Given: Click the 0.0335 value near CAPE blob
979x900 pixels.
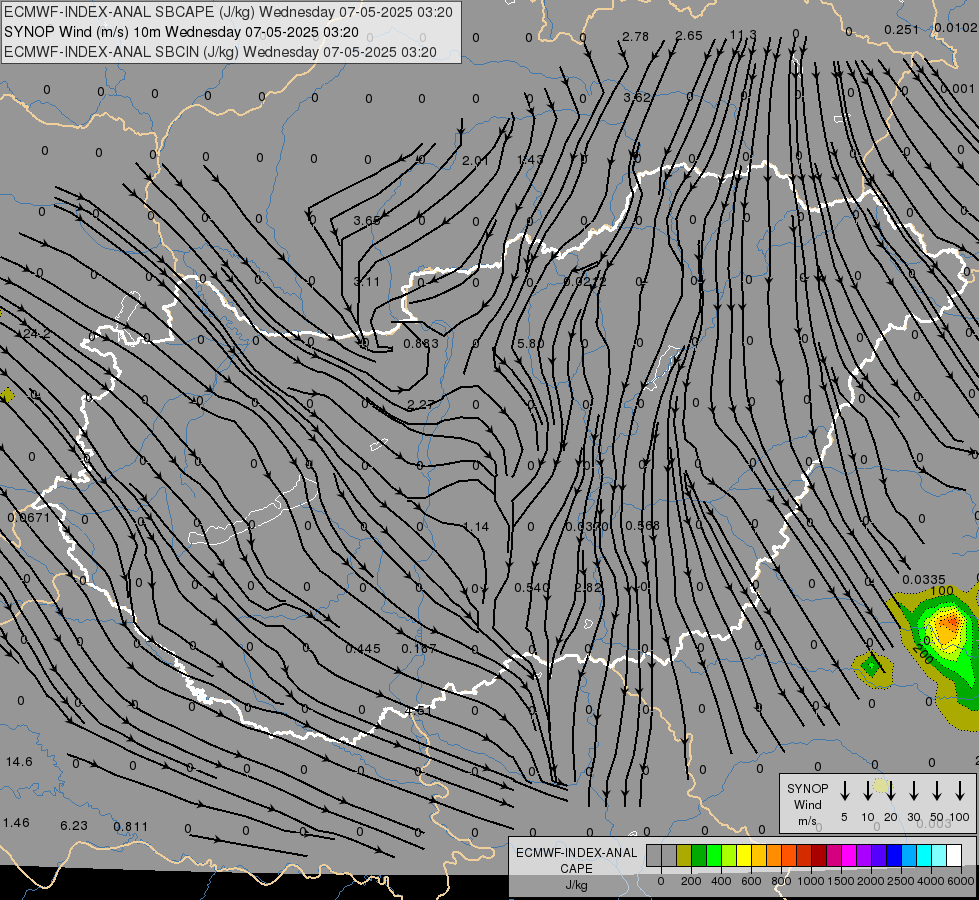Looking at the screenshot, I should click(924, 580).
